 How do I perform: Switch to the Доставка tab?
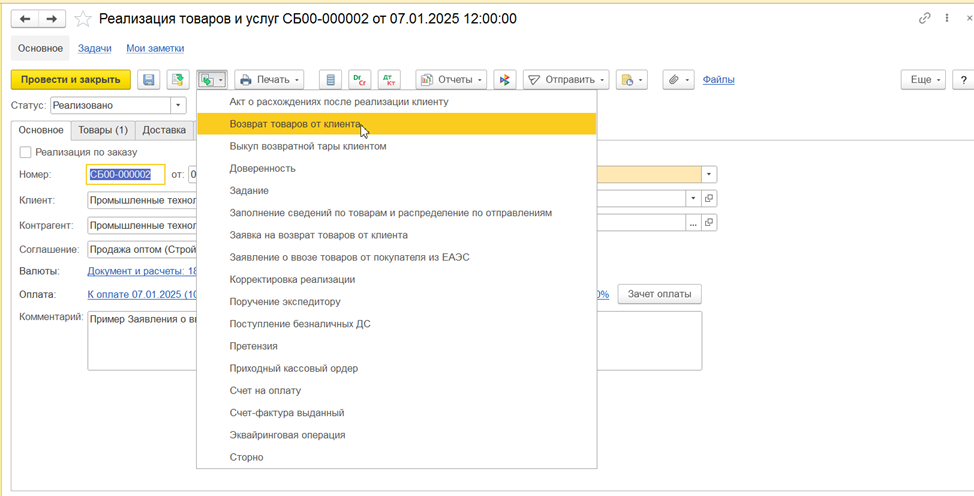pos(164,130)
